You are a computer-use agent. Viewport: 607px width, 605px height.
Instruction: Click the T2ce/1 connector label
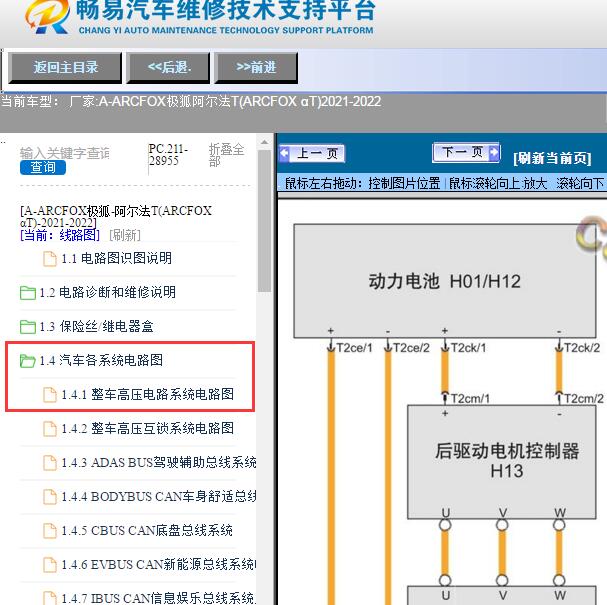click(354, 348)
